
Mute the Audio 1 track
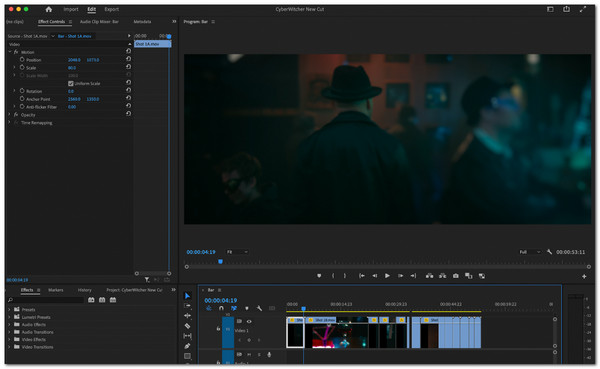click(x=249, y=355)
